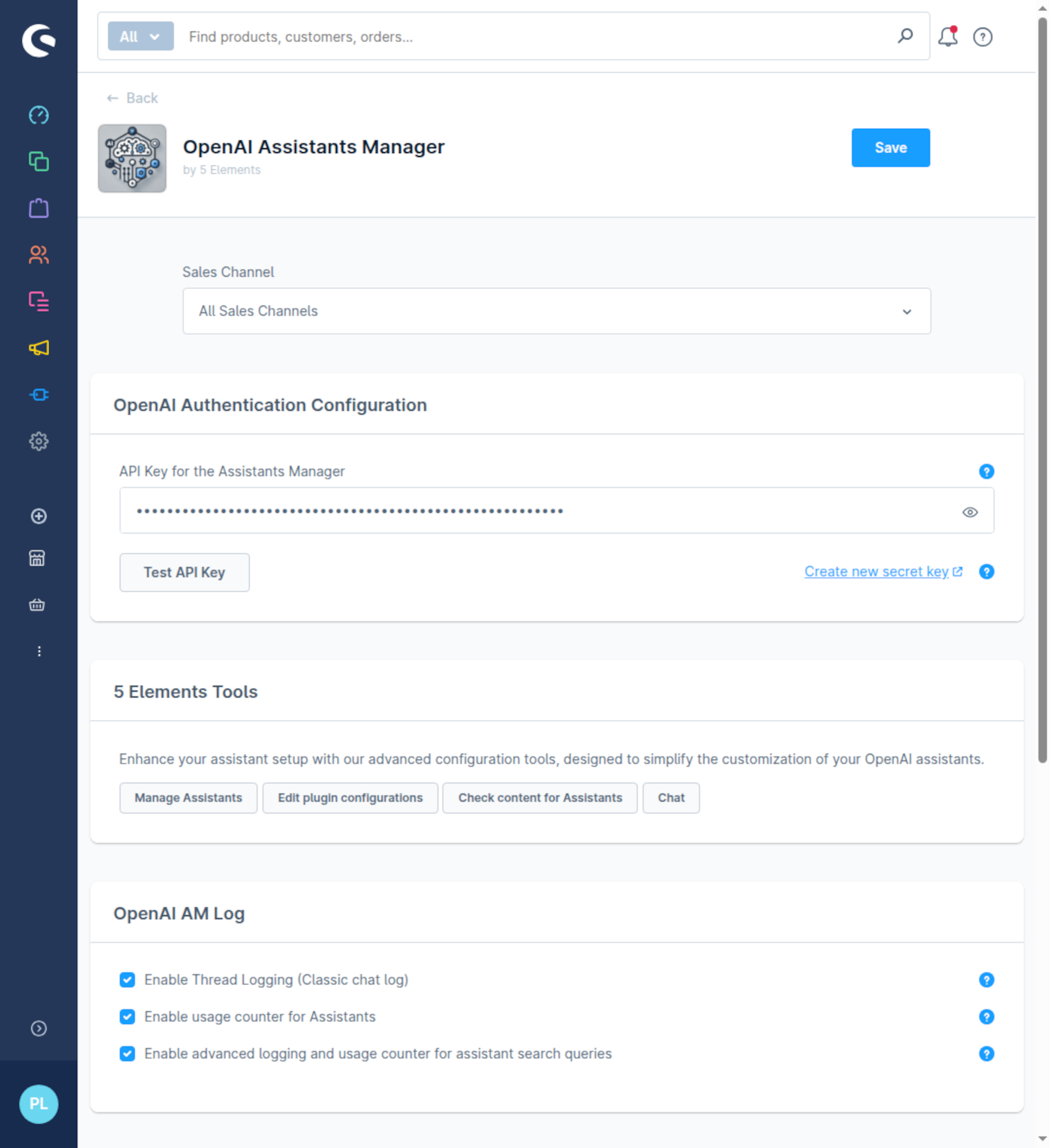Click the 'by 5 Elements' author text
The width and height of the screenshot is (1050, 1148).
[222, 170]
